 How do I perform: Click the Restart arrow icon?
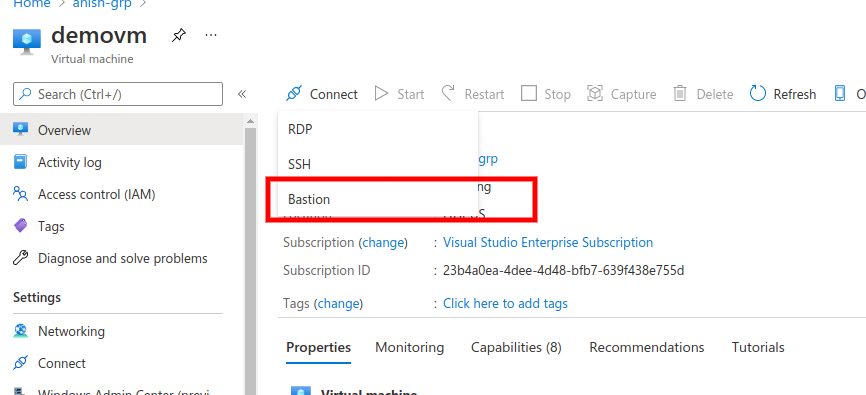(448, 93)
